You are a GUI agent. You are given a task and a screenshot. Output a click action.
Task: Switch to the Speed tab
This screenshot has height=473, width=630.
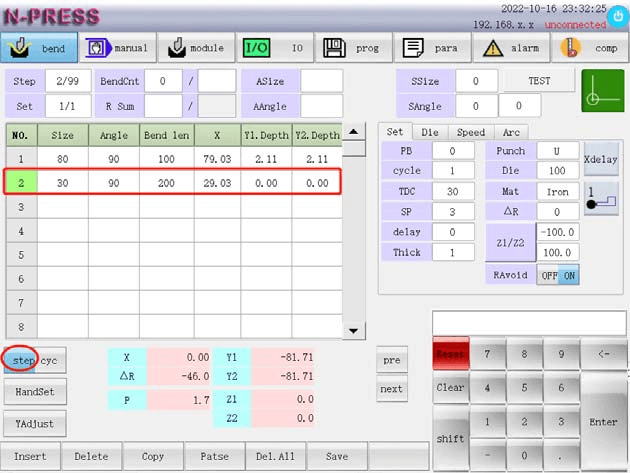(470, 132)
